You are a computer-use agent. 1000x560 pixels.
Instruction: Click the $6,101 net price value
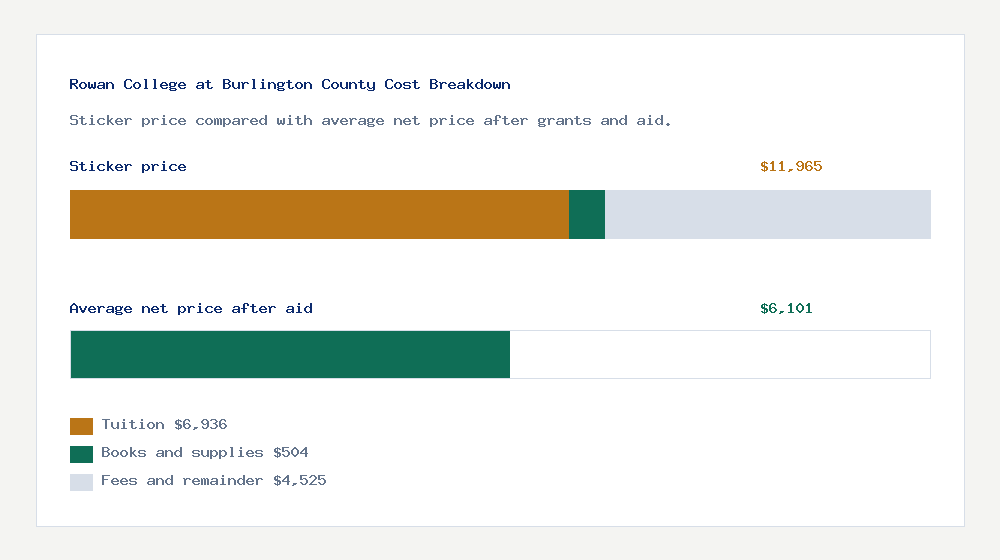pyautogui.click(x=786, y=309)
